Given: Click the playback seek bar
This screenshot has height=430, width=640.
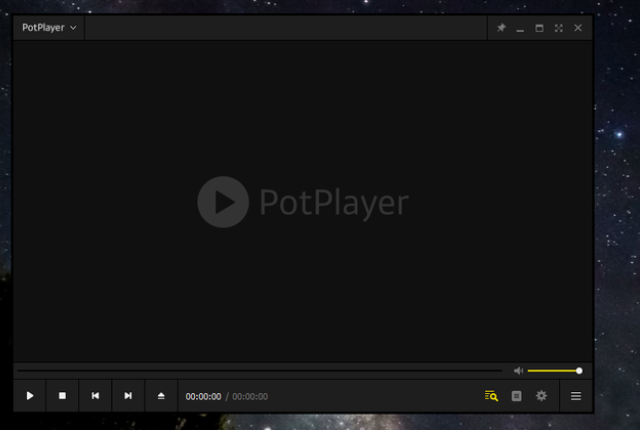Looking at the screenshot, I should click(x=260, y=371).
